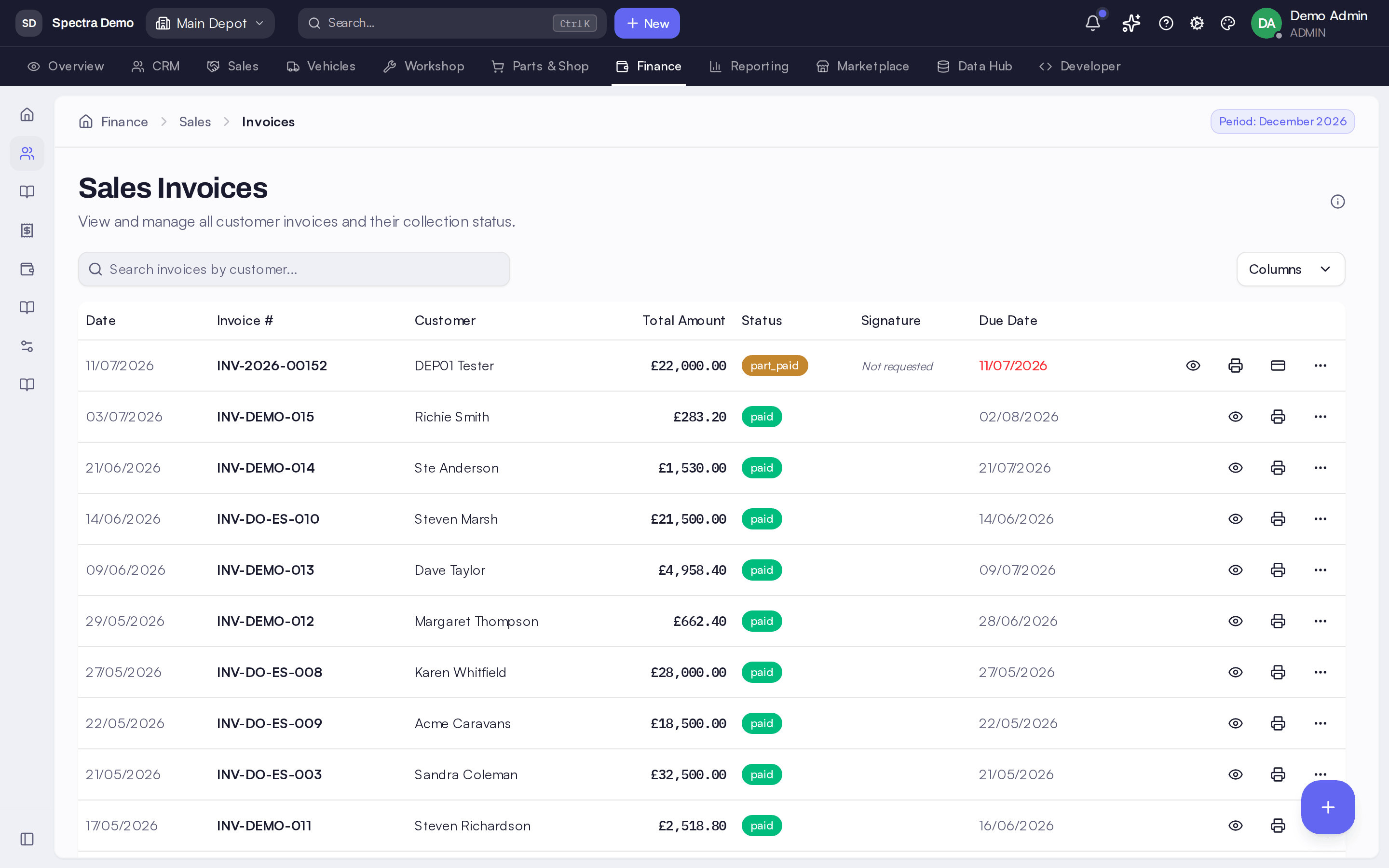The width and height of the screenshot is (1389, 868).
Task: Expand the Columns dropdown
Action: [x=1290, y=269]
